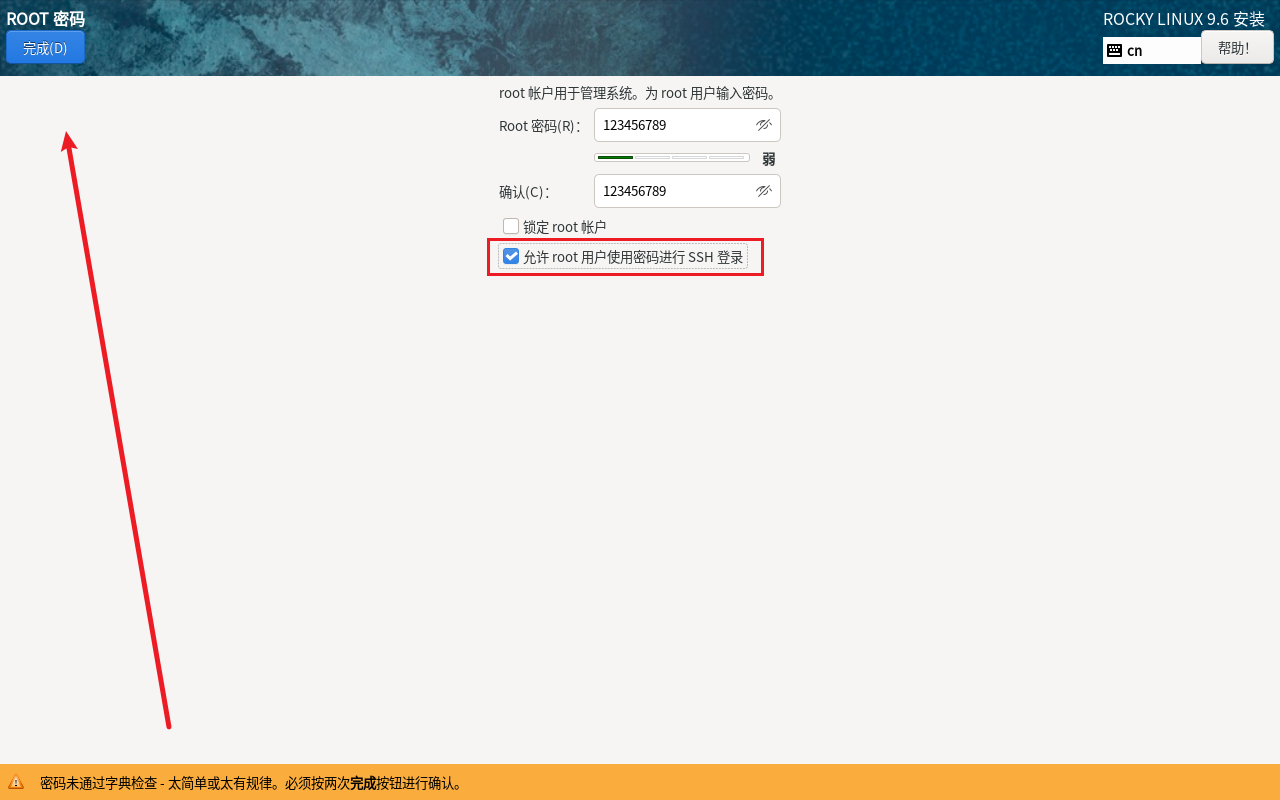This screenshot has height=800, width=1280.
Task: Toggle visibility eye in 确认 field
Action: [764, 191]
